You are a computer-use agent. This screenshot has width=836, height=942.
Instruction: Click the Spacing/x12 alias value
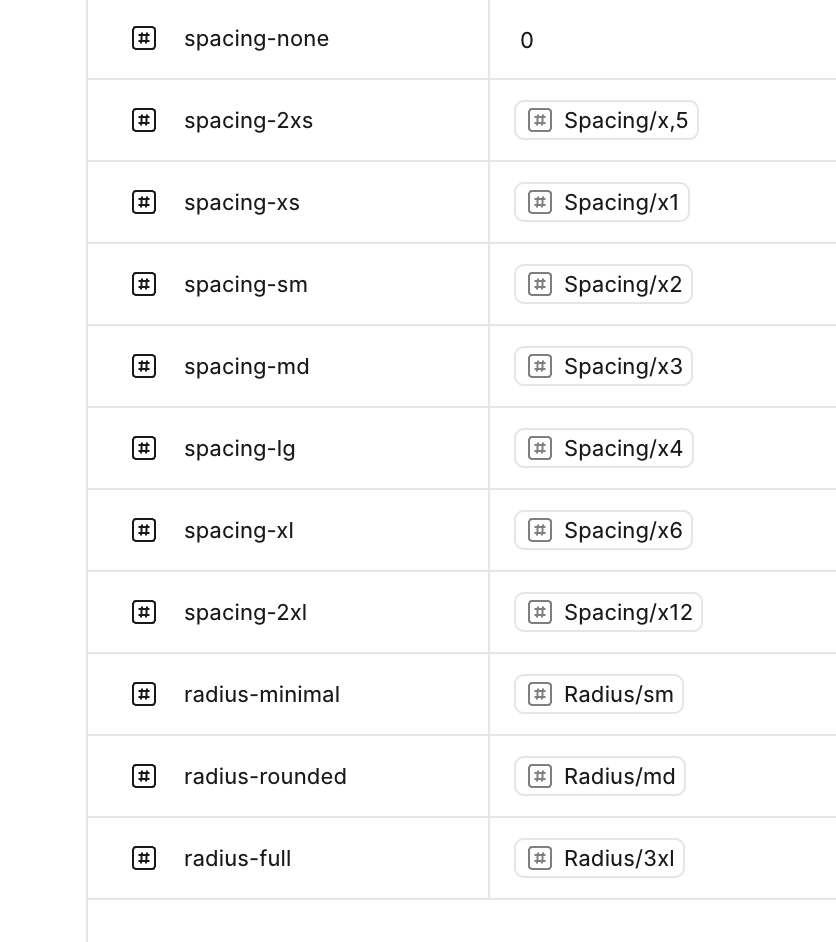608,613
